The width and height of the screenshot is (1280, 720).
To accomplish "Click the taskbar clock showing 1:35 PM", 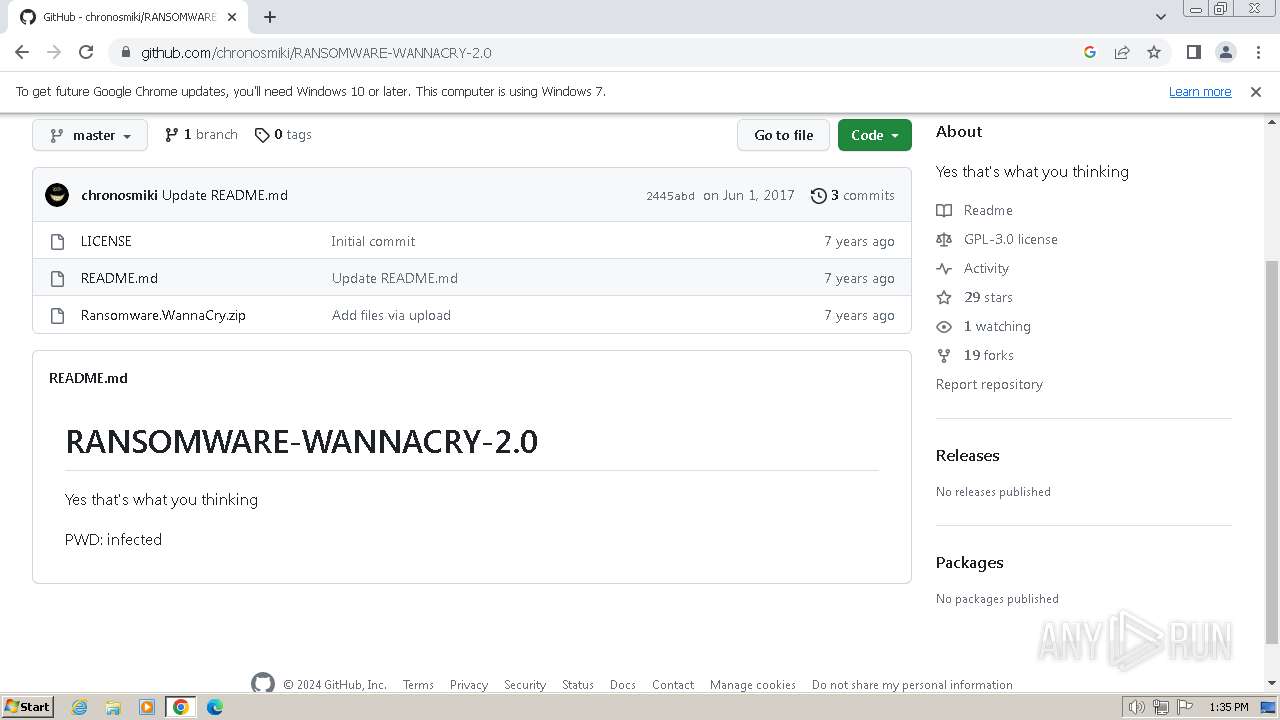I will (1229, 707).
